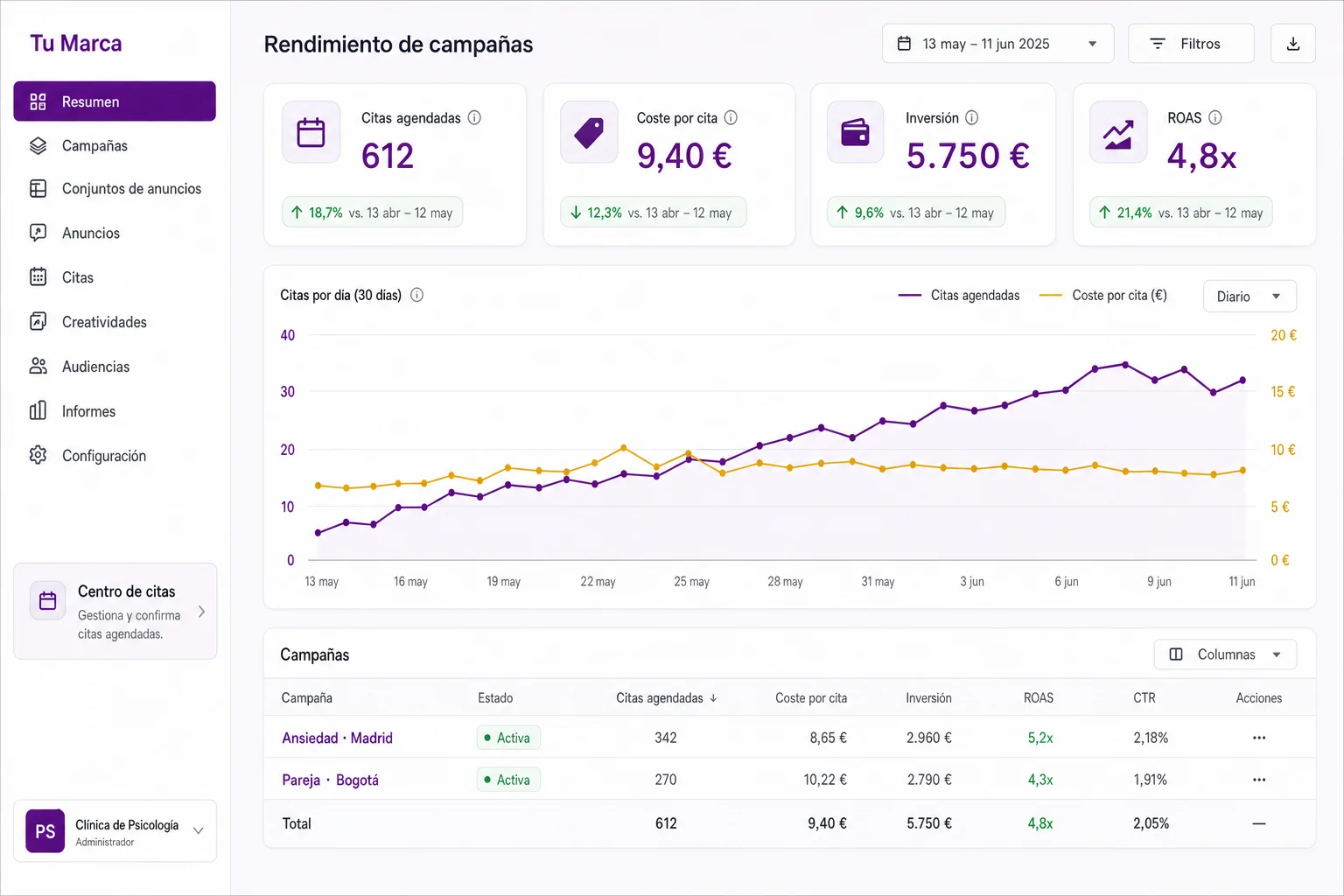Open actions menu for Pareja · Bogotá

click(1259, 780)
